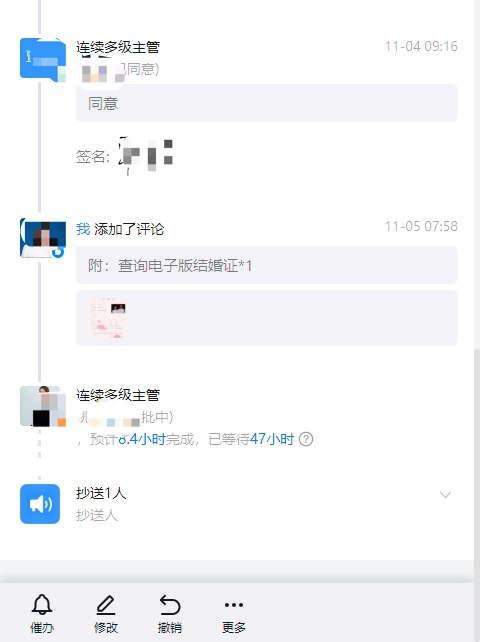The height and width of the screenshot is (642, 480).
Task: Open the marriage certificate image thumbnail
Action: (108, 318)
